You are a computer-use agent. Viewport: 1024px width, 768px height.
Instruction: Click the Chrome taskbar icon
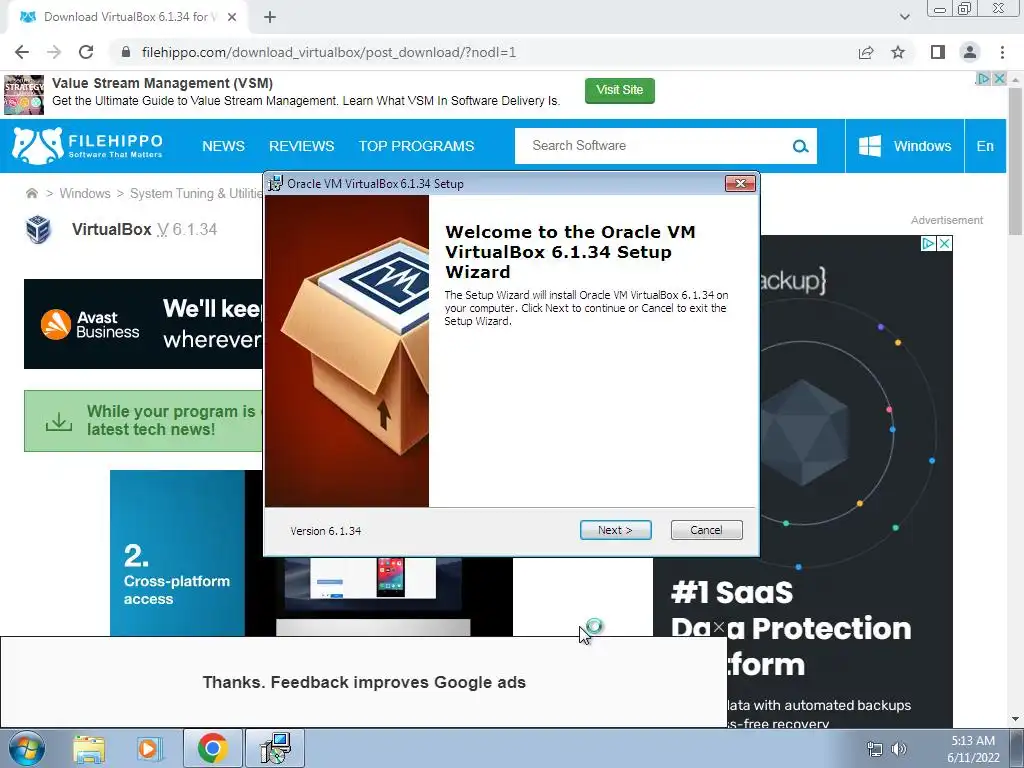(x=212, y=748)
